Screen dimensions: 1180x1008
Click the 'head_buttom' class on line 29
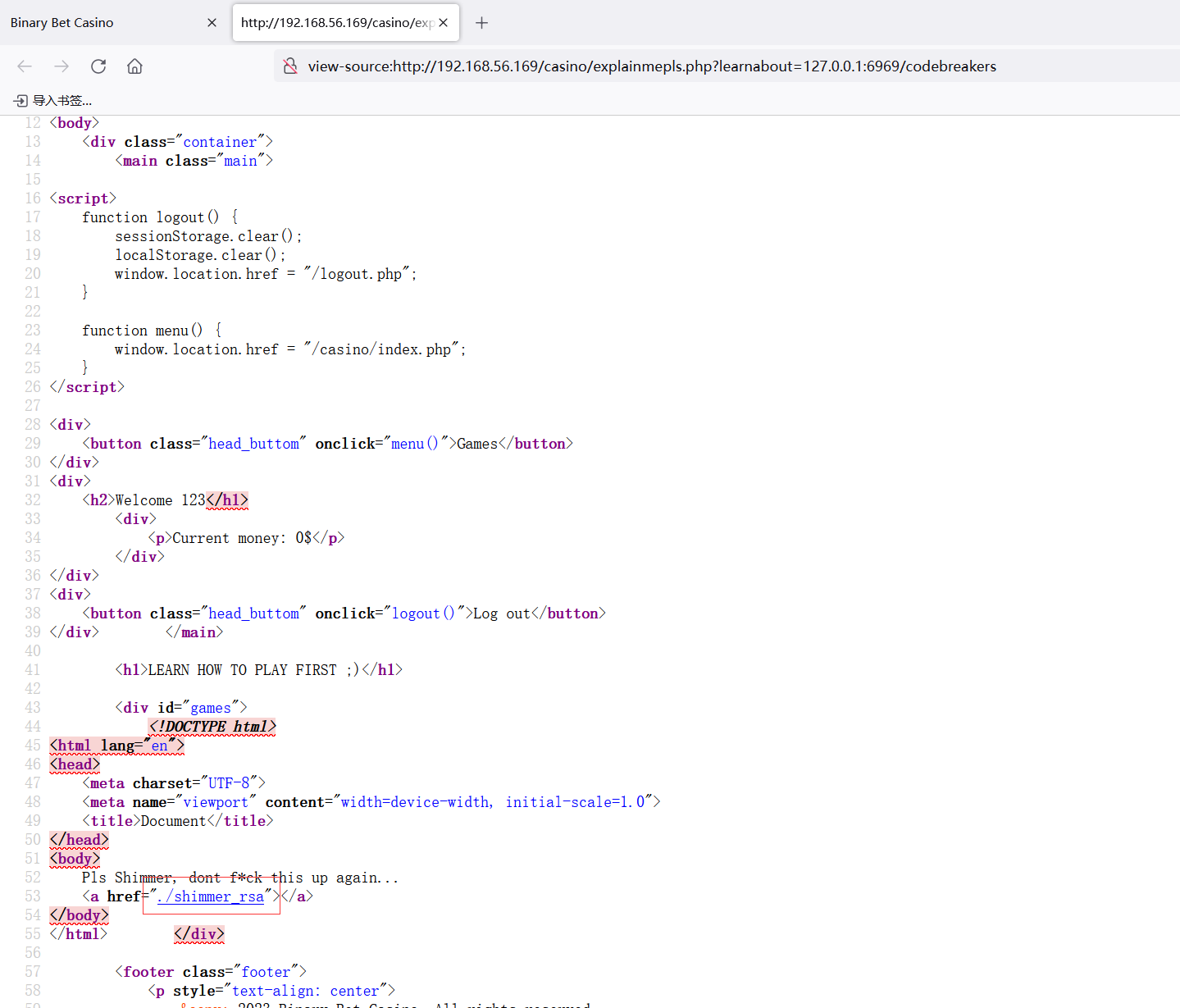(253, 444)
